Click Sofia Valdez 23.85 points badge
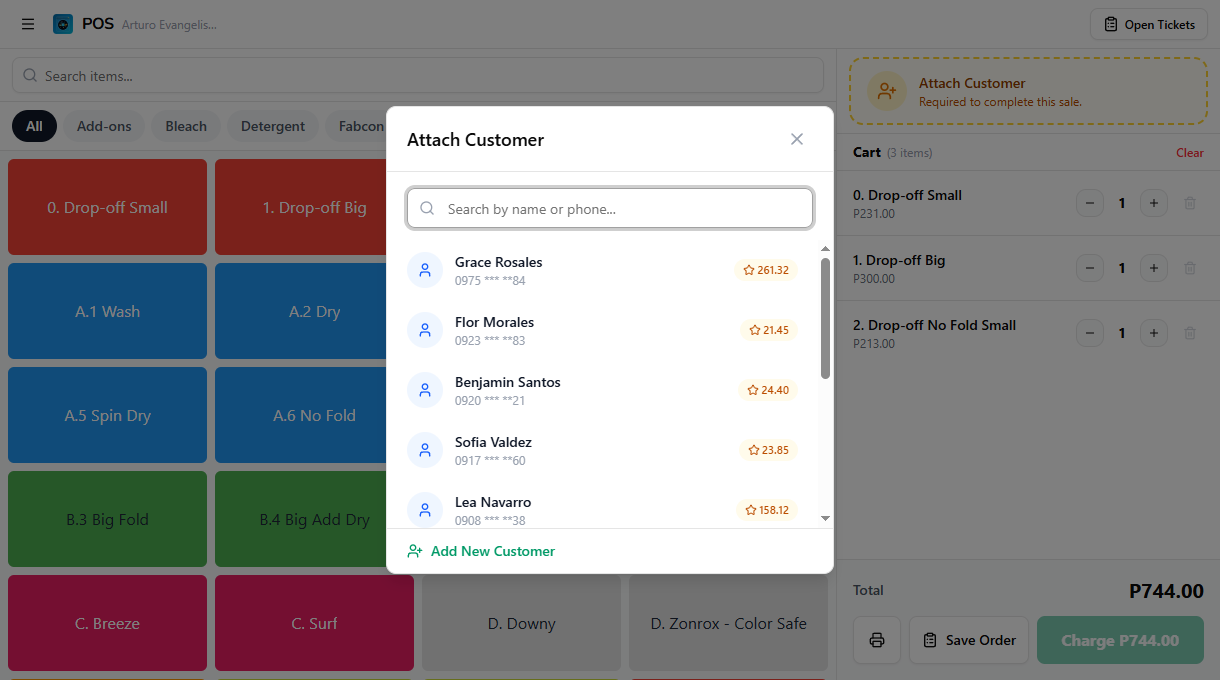The image size is (1220, 680). tap(768, 450)
